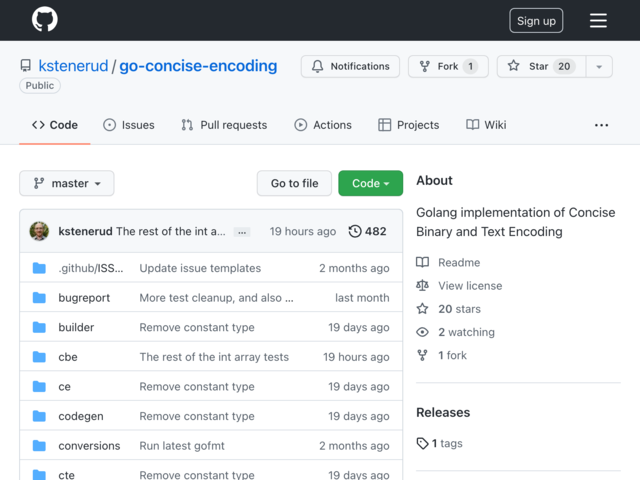This screenshot has height=480, width=640.
Task: Open latest commit 'The rest of the int a...'
Action: coord(171,231)
